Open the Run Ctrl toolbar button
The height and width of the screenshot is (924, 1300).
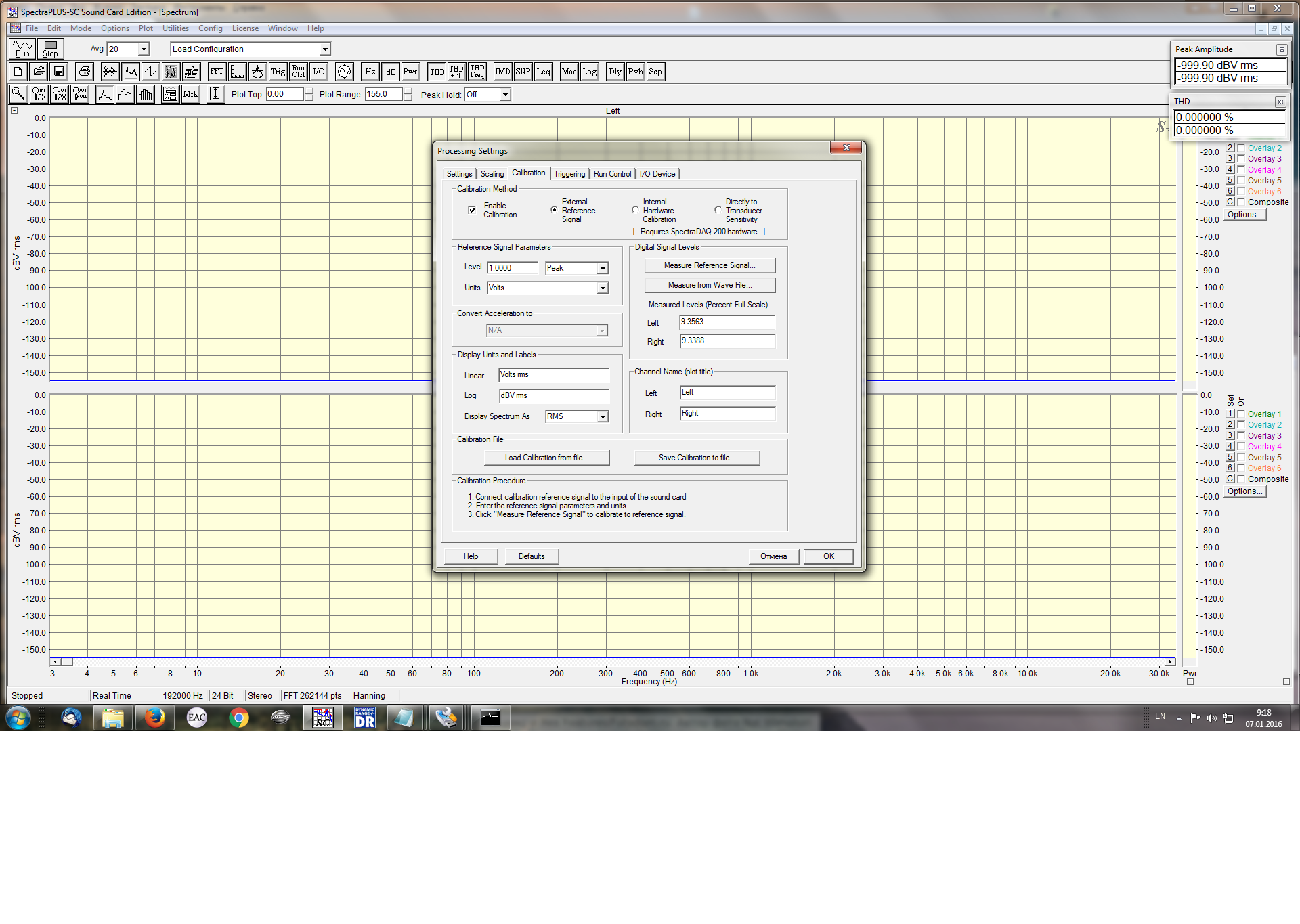point(299,72)
